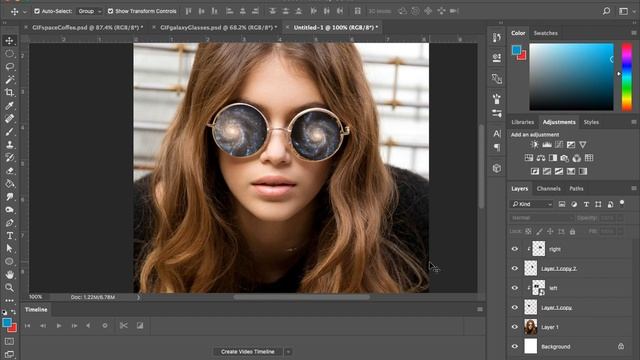Select the Paint Bucket tool
640x360 pixels.
click(x=9, y=184)
